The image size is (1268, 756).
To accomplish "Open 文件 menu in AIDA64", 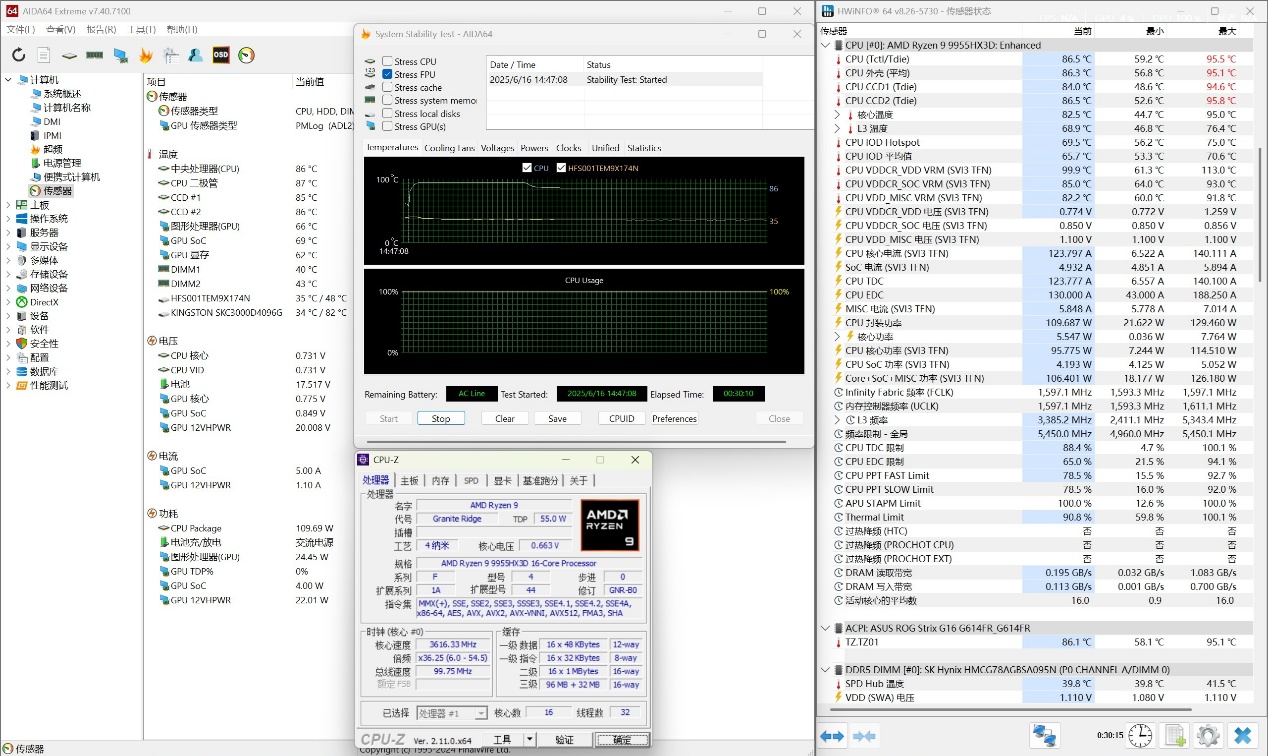I will (x=20, y=29).
